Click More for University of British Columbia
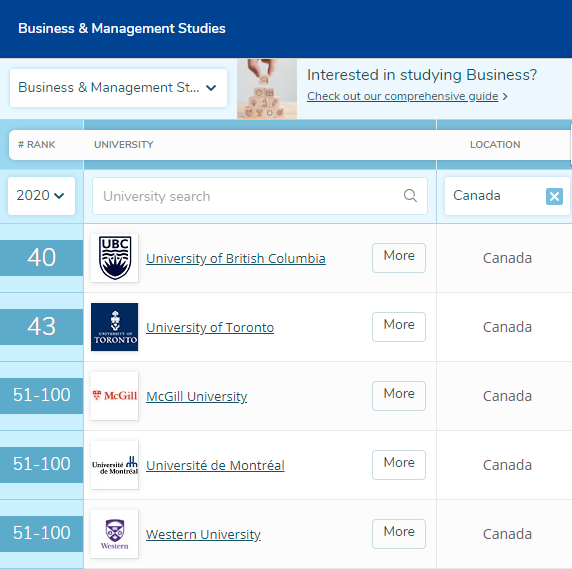The width and height of the screenshot is (572, 569). click(x=399, y=258)
